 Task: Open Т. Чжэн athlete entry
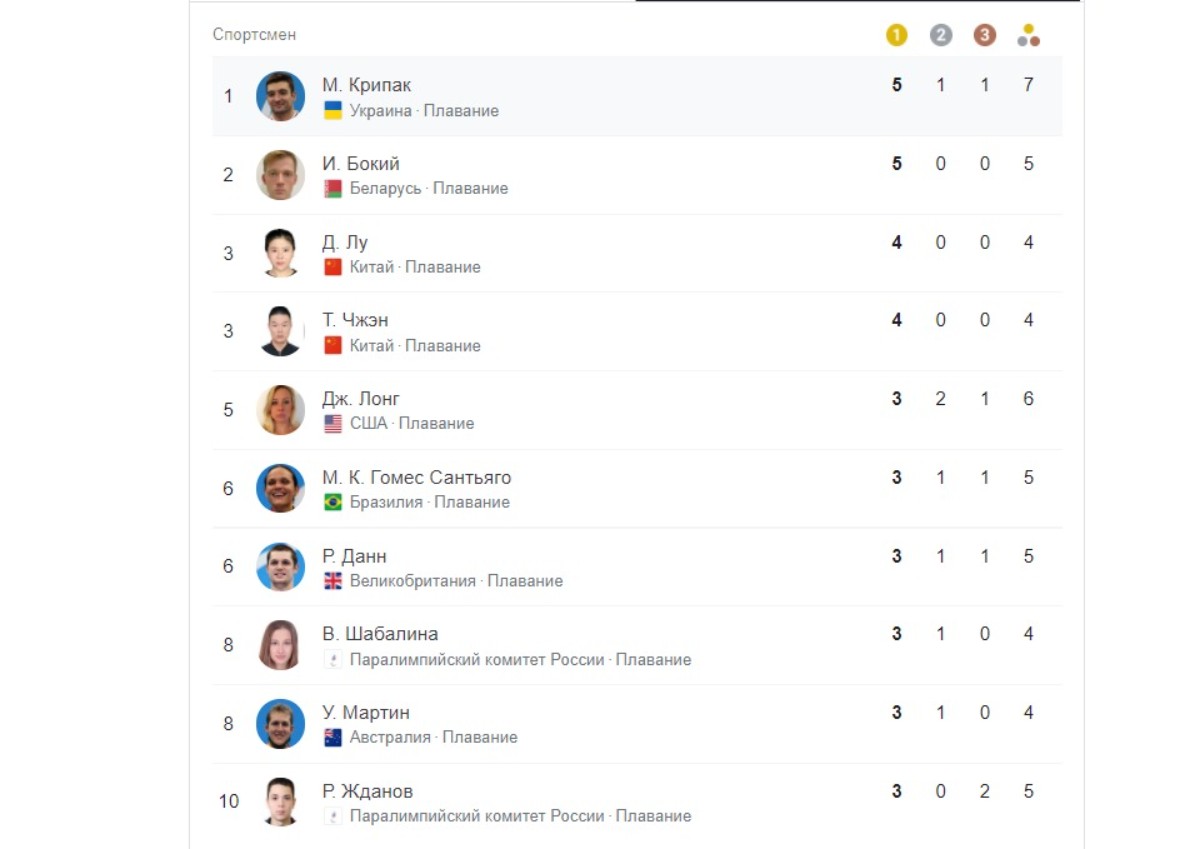click(355, 320)
